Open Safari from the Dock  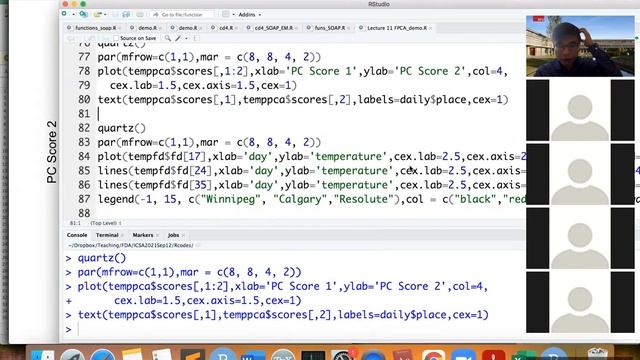point(102,354)
